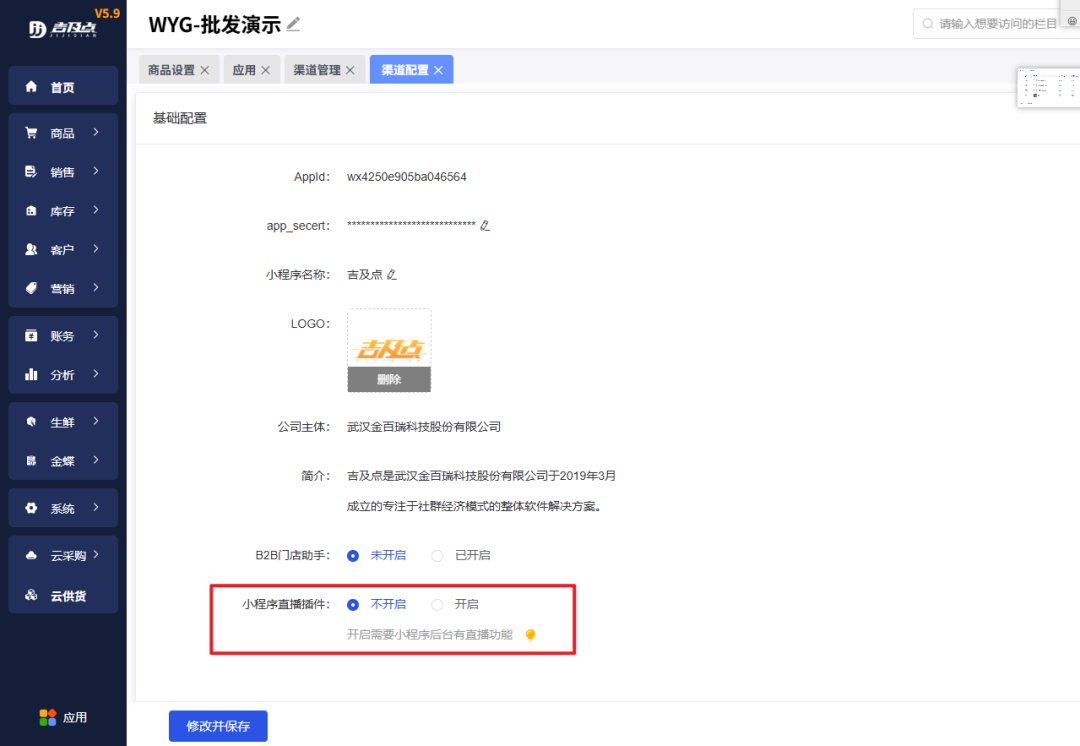The image size is (1080, 746).
Task: Select 不开启 for the live-stream plugin
Action: [x=353, y=604]
